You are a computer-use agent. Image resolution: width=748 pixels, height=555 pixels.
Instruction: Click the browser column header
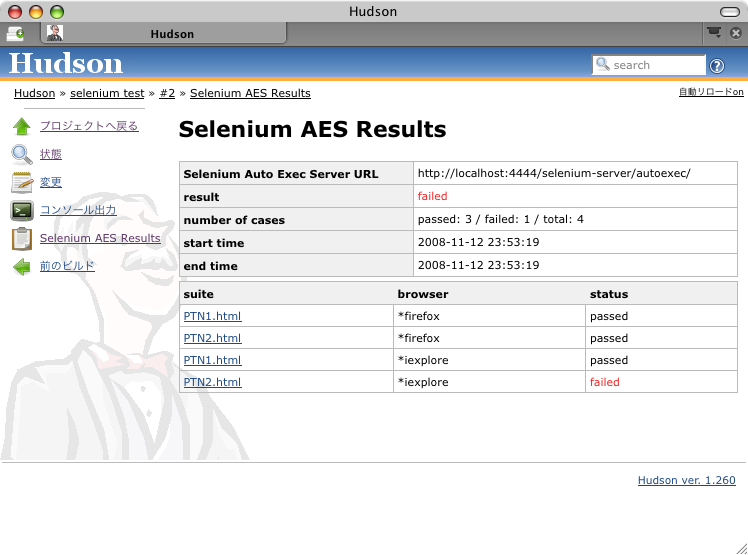coord(423,294)
